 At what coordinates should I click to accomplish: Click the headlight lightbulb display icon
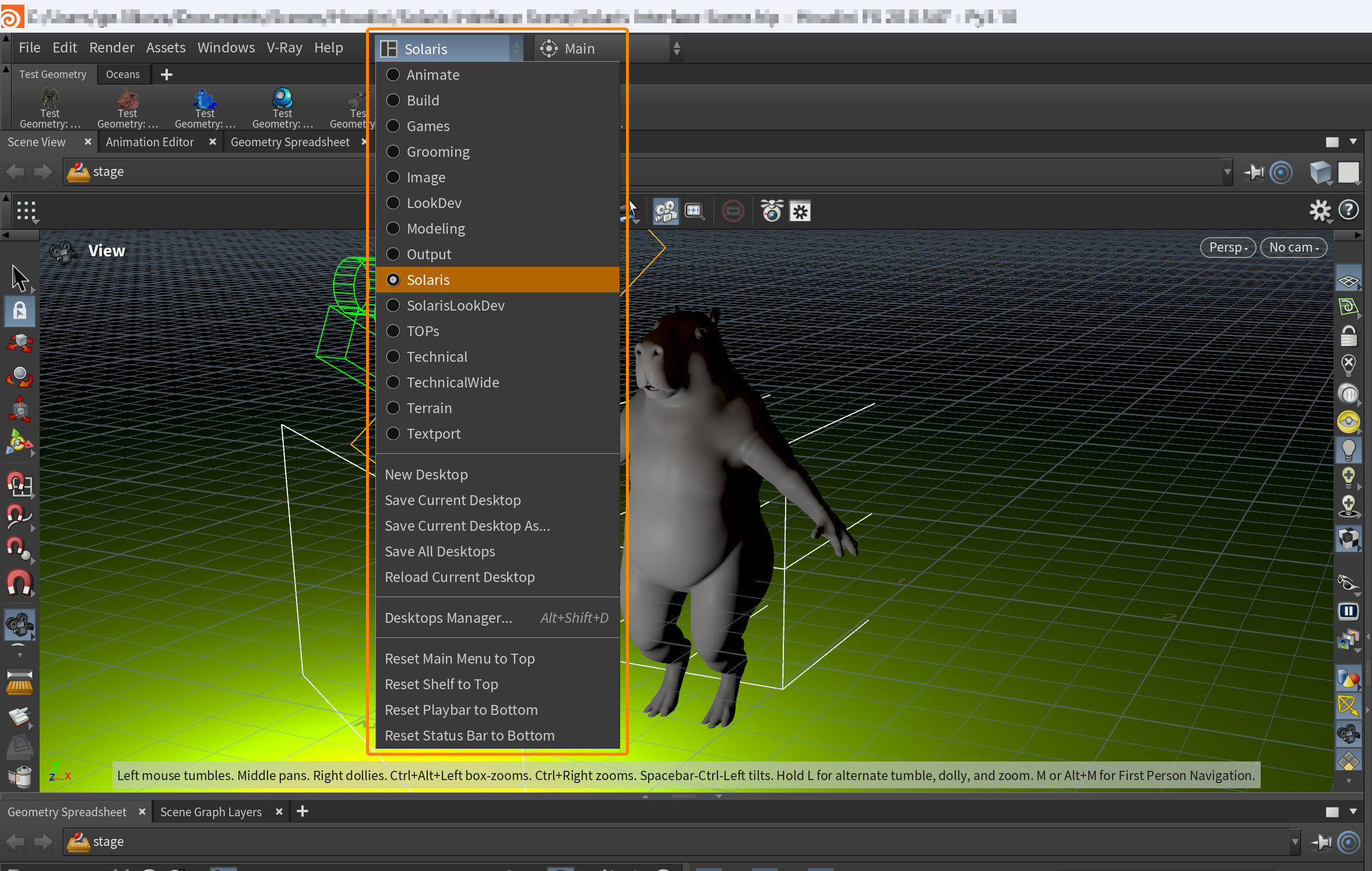(x=1349, y=450)
